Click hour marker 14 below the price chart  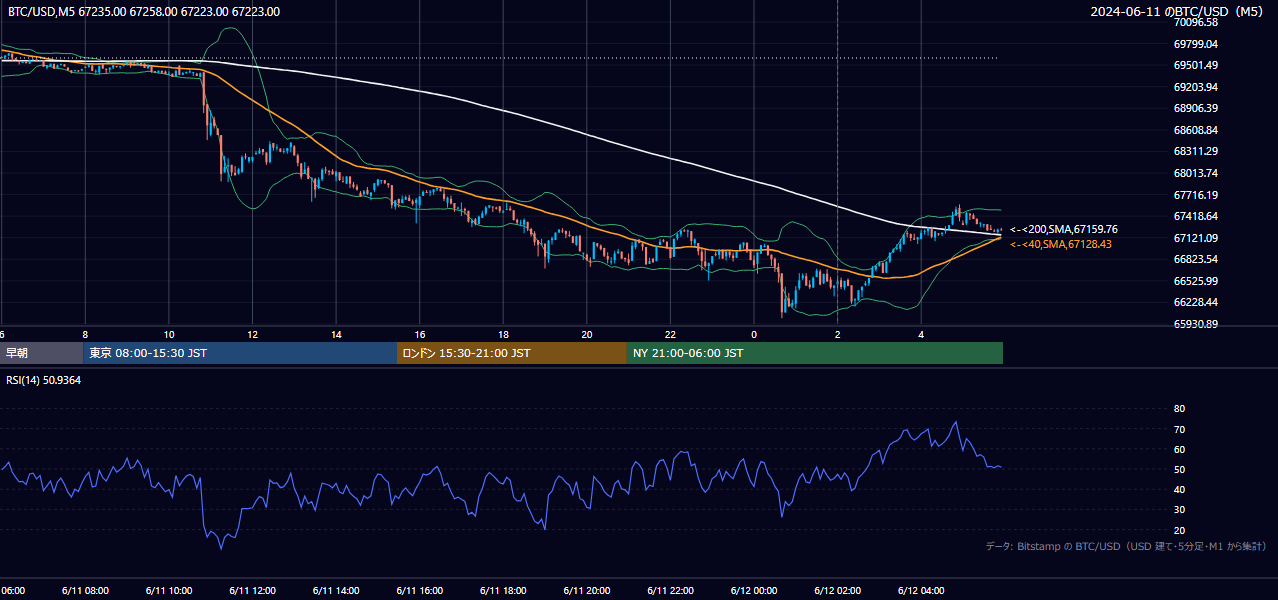[x=336, y=334]
